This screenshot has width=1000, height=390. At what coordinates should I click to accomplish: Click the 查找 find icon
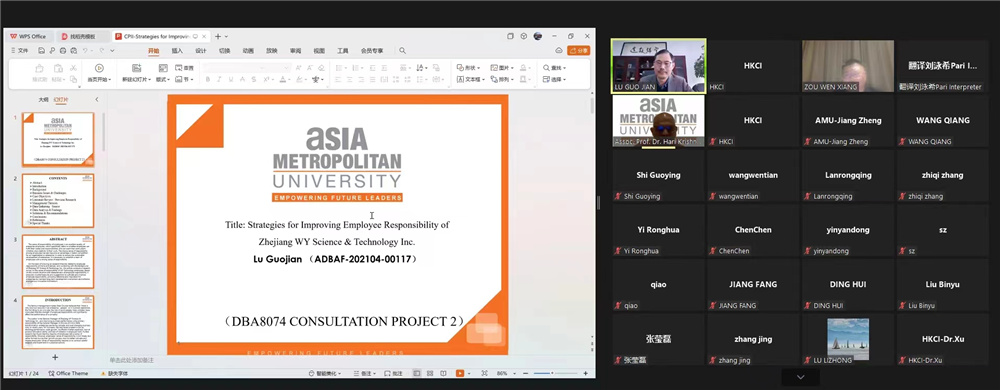(547, 68)
